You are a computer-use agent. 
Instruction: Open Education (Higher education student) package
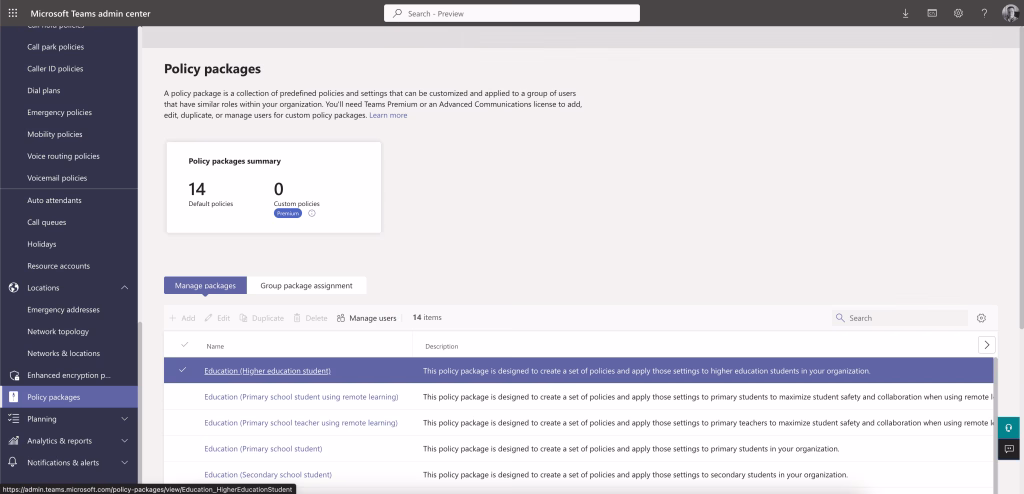pyautogui.click(x=267, y=370)
